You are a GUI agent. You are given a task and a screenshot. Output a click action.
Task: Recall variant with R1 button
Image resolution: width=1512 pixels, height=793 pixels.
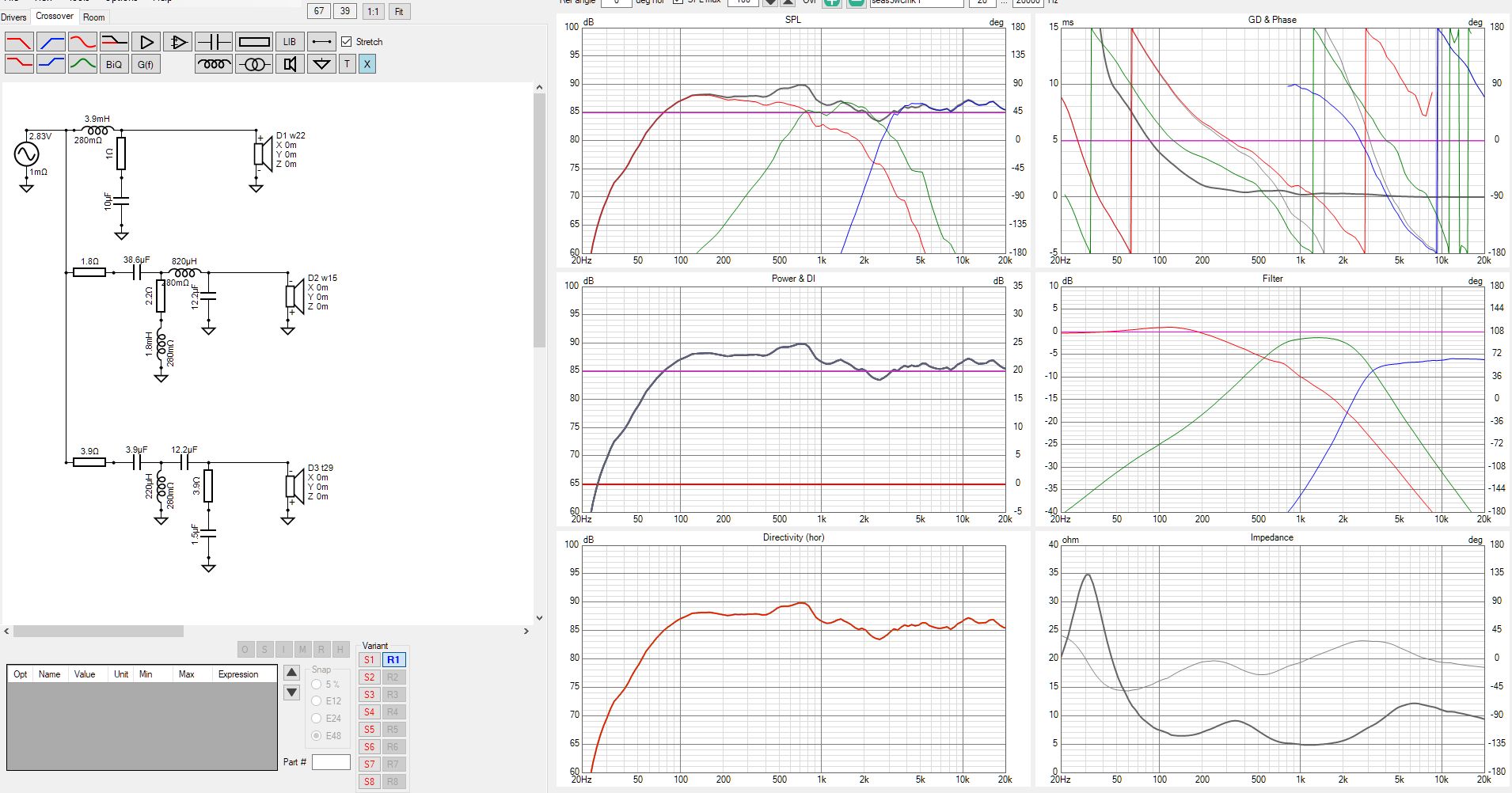[393, 660]
